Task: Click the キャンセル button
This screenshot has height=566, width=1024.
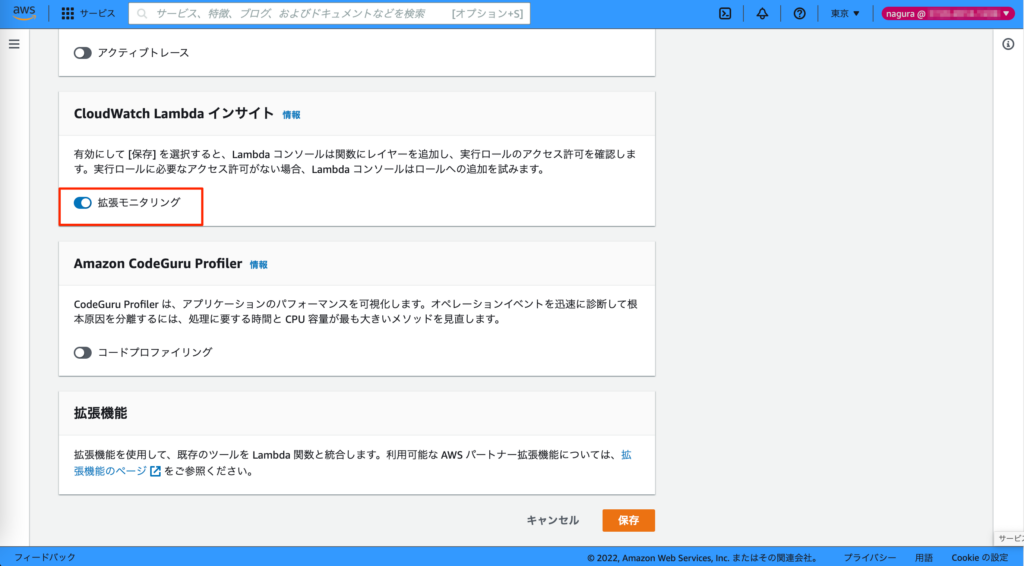Action: click(552, 520)
